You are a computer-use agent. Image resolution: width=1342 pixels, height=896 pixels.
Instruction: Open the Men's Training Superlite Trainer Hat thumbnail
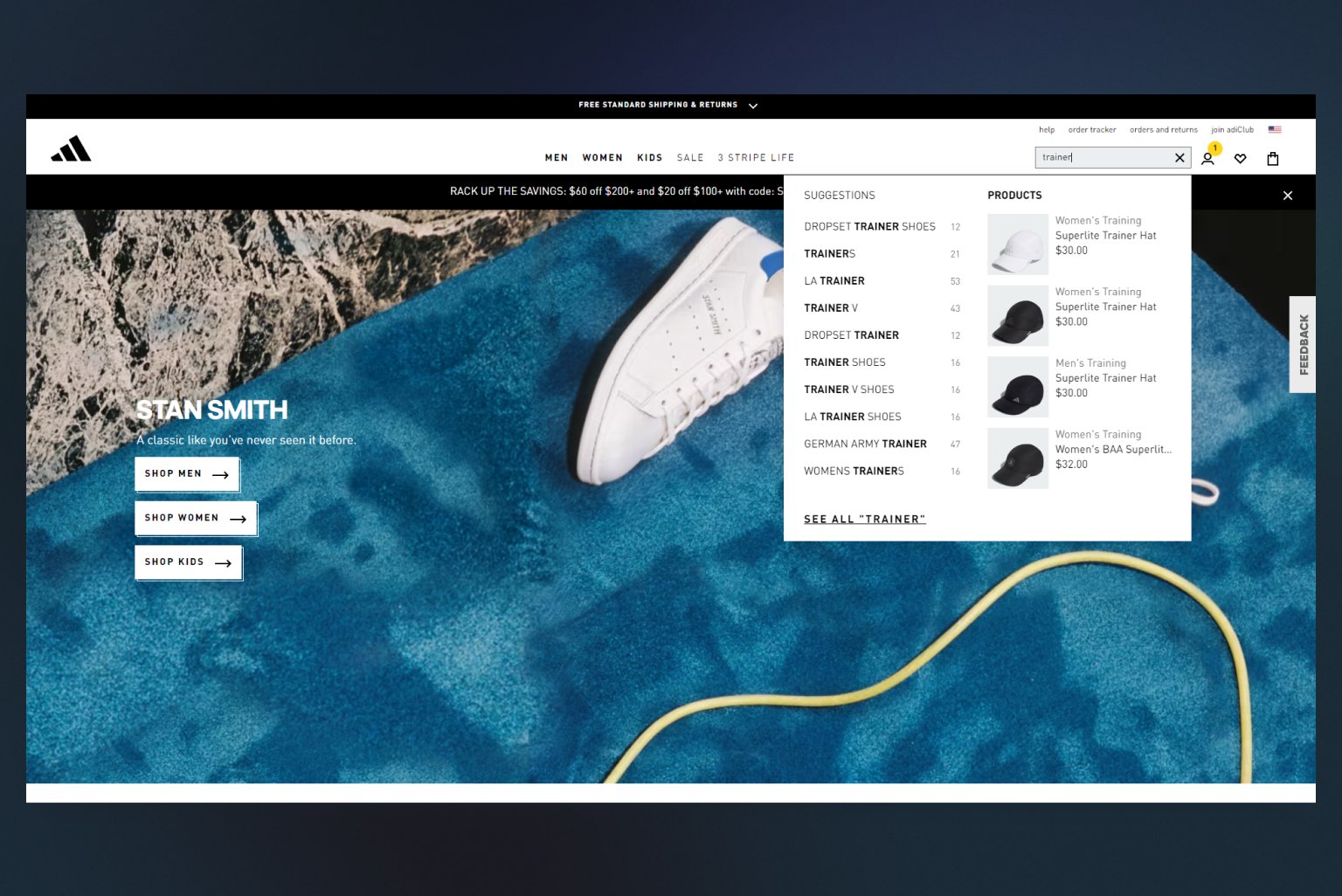[1018, 387]
